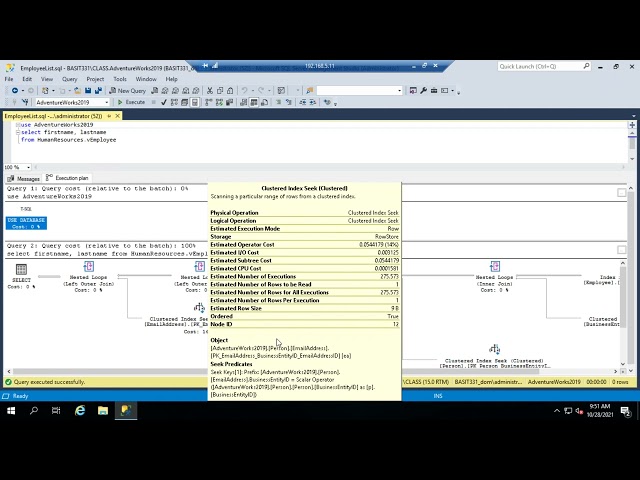Open File Explorer from taskbar
The width and height of the screenshot is (640, 480).
pos(103,411)
